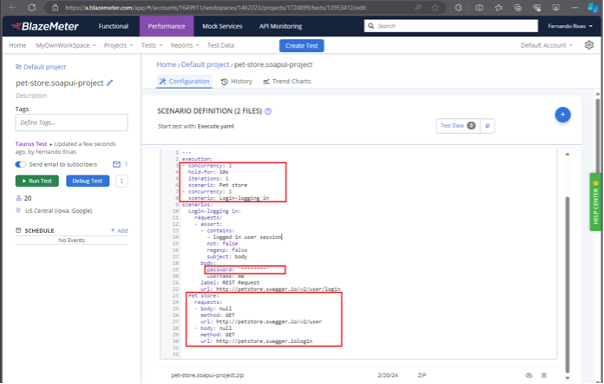604x384 pixels.
Task: Switch to the Functional tab
Action: pyautogui.click(x=113, y=26)
